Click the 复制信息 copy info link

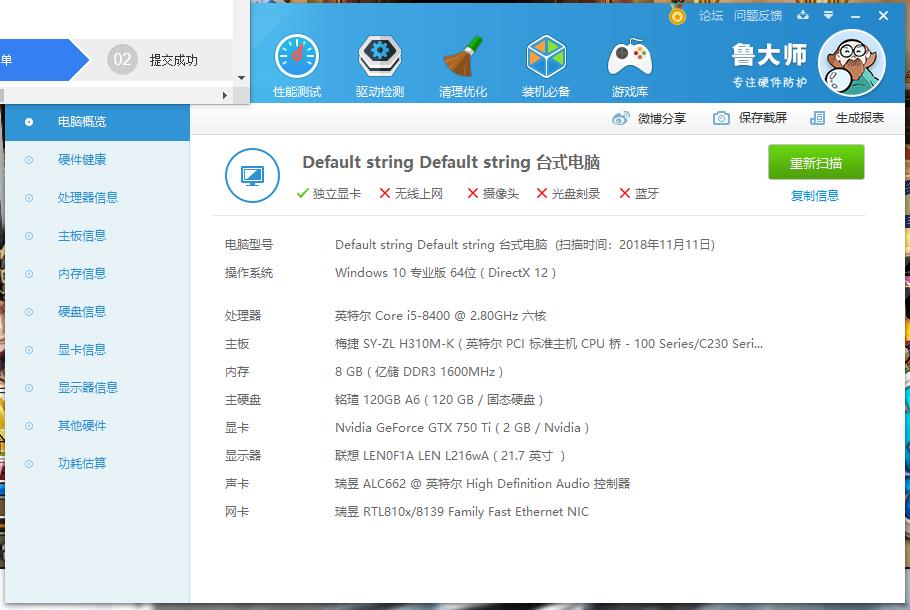pyautogui.click(x=815, y=196)
